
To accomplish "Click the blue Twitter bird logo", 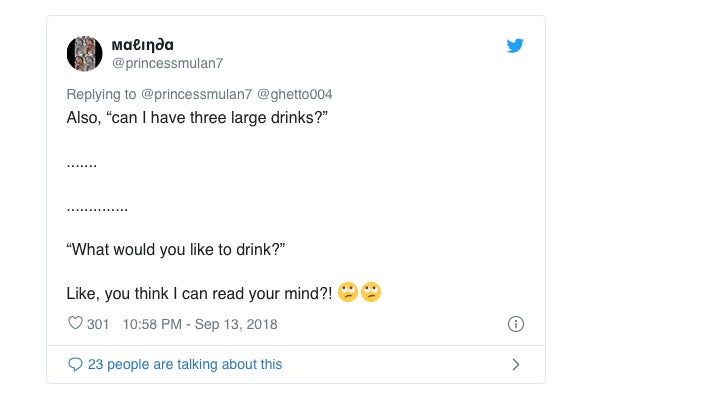I will pyautogui.click(x=515, y=46).
